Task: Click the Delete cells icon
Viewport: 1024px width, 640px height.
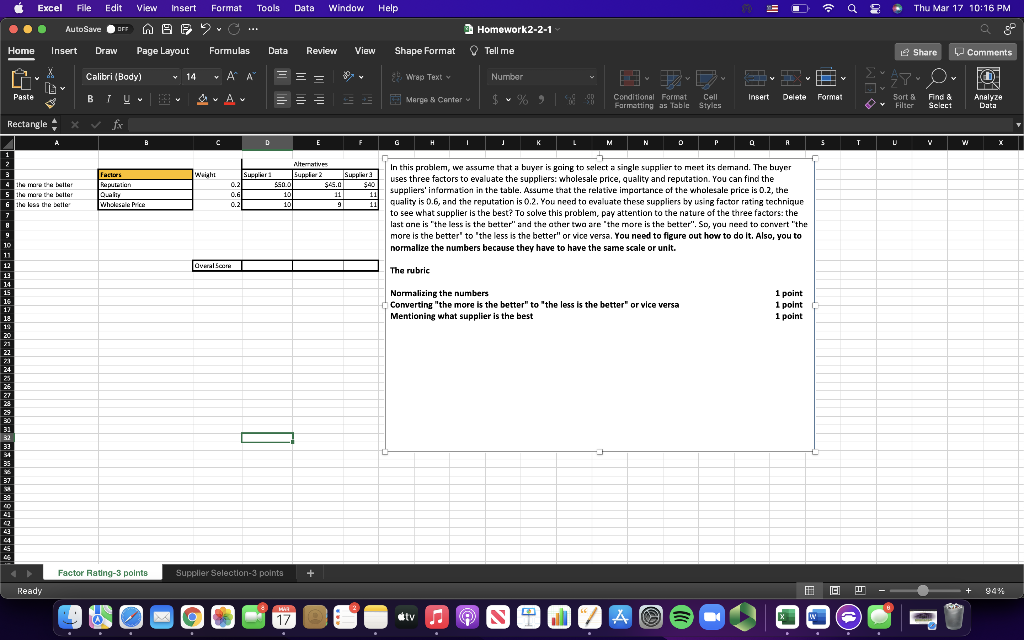Action: point(790,78)
